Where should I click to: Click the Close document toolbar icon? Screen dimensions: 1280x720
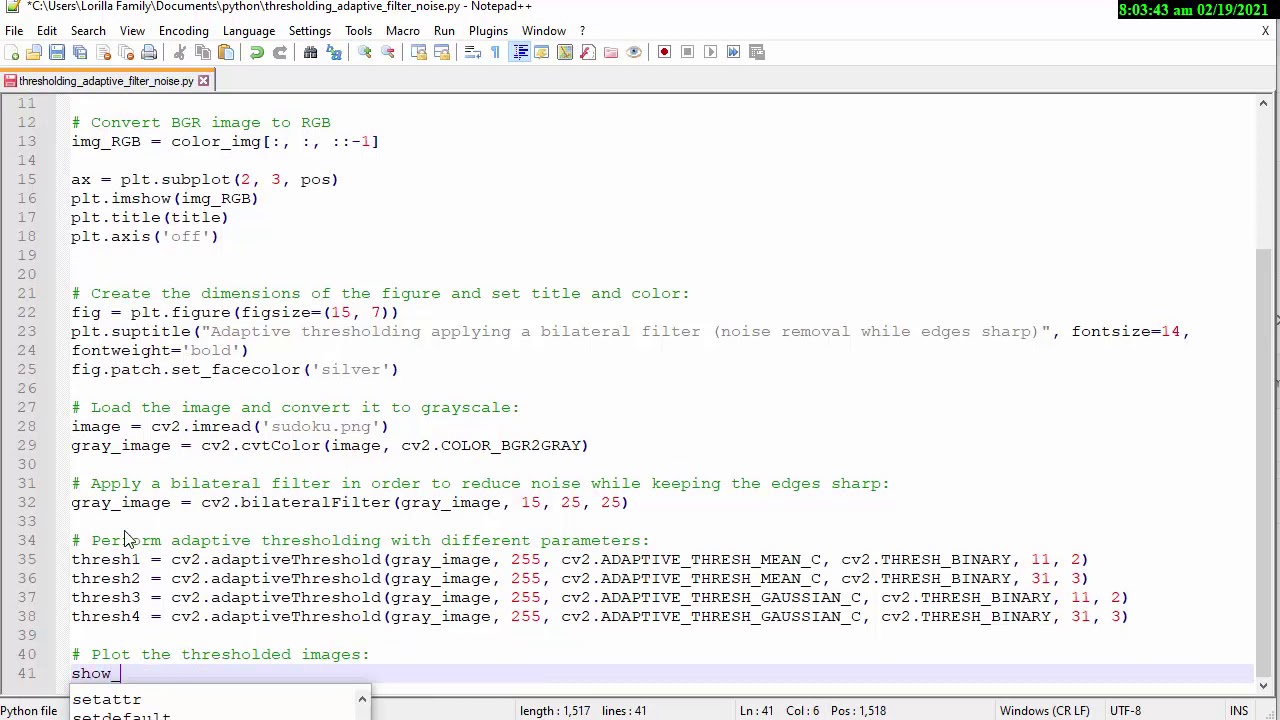pos(103,52)
